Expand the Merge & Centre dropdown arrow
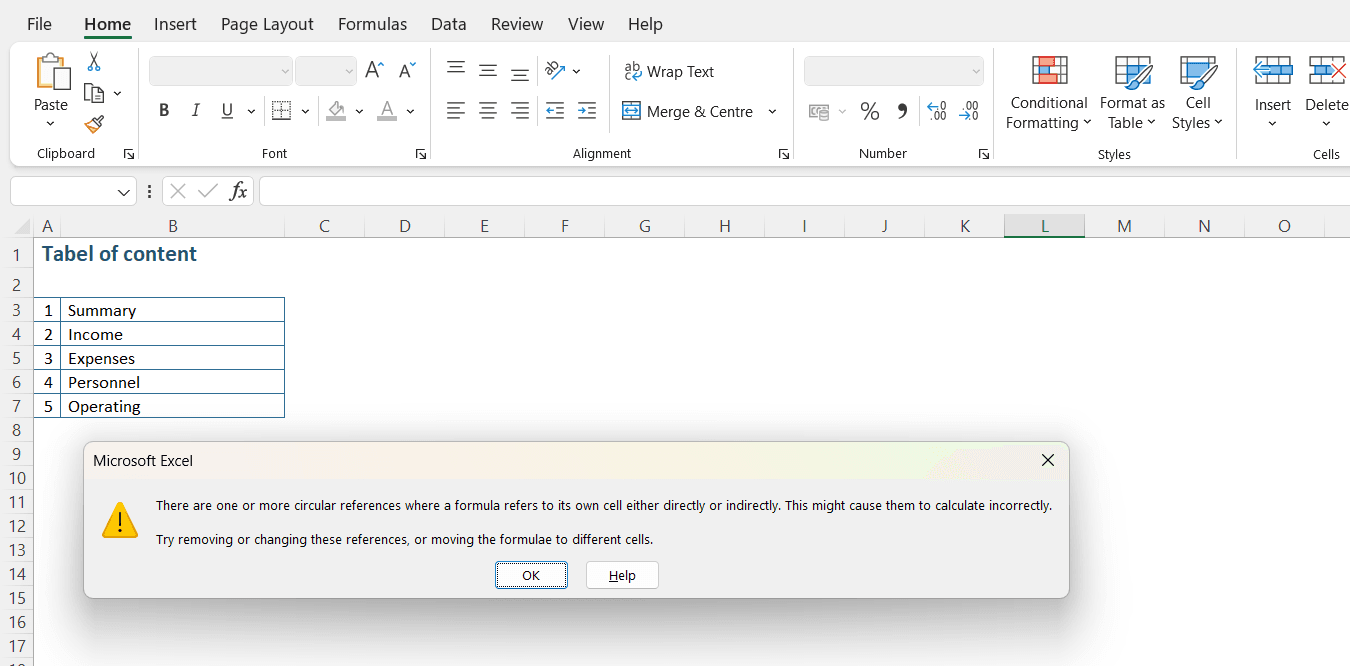The height and width of the screenshot is (666, 1350). (x=772, y=112)
